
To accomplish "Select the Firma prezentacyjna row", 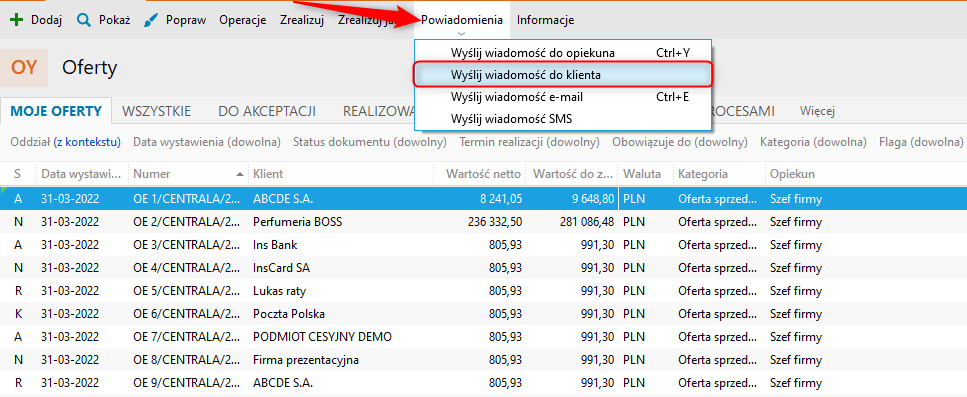I will point(484,360).
